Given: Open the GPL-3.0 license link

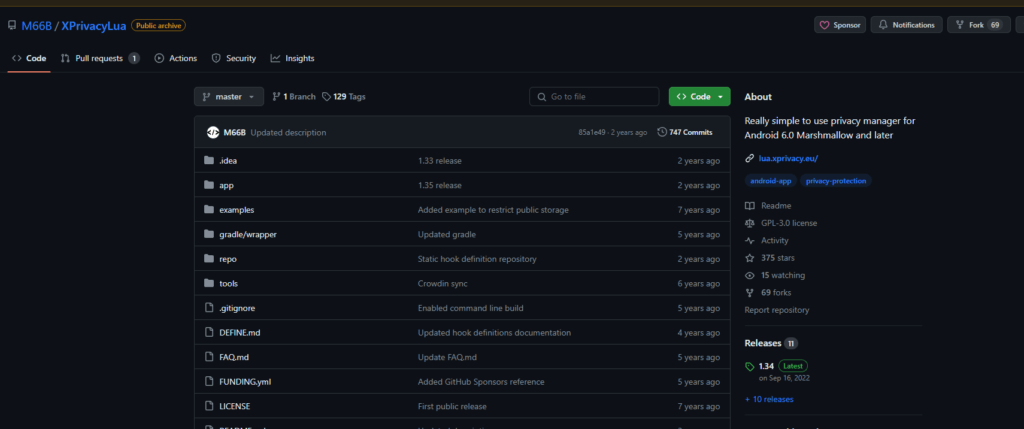Looking at the screenshot, I should 781,223.
